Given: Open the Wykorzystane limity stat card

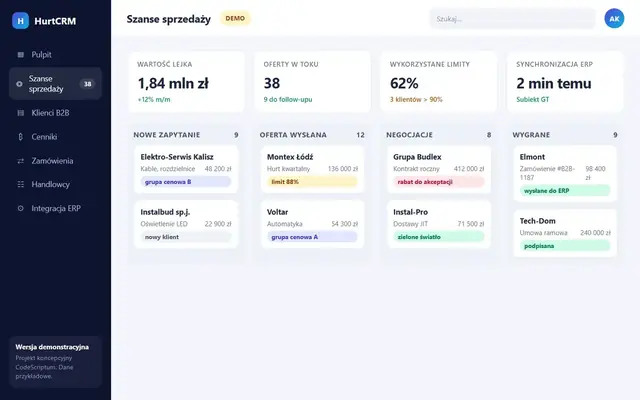Looking at the screenshot, I should pos(439,82).
